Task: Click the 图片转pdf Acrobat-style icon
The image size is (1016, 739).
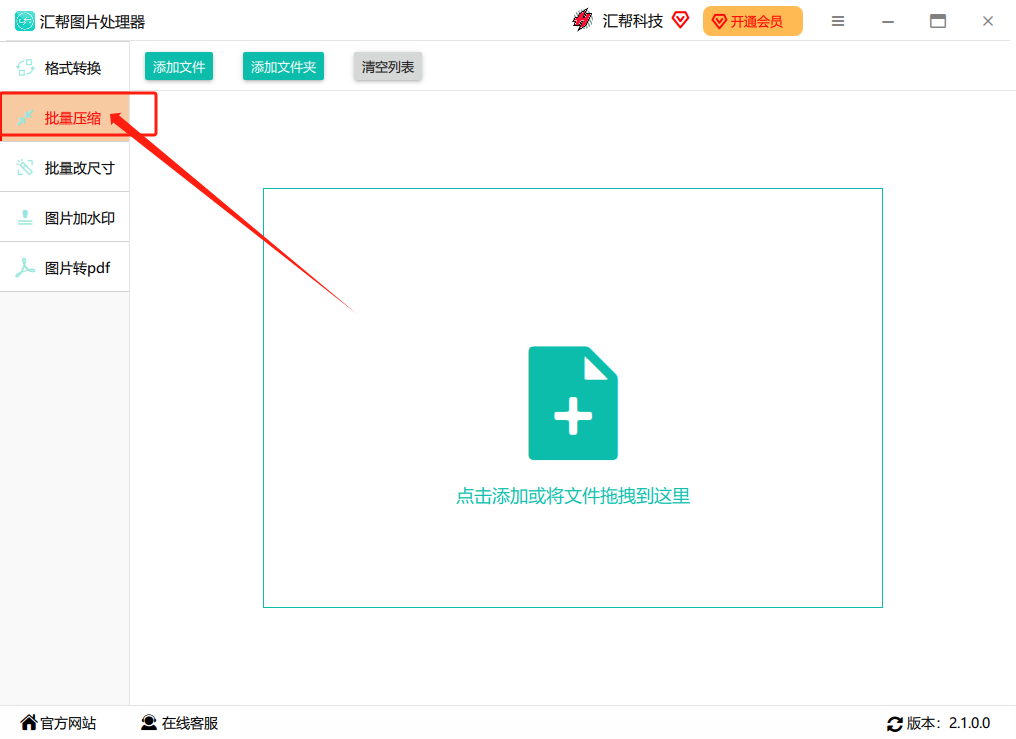Action: point(25,267)
